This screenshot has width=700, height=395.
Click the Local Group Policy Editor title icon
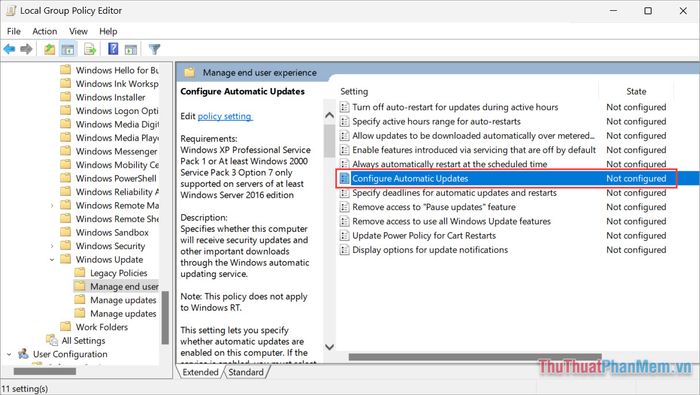click(x=11, y=11)
